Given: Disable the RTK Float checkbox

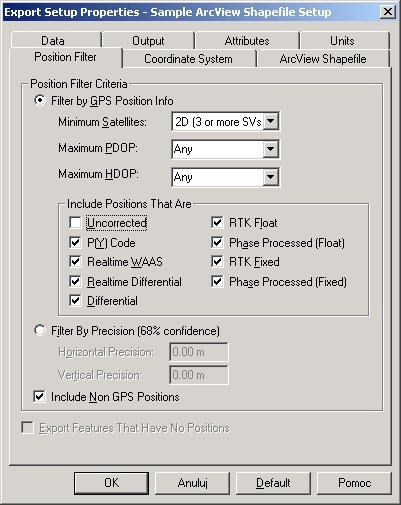Looking at the screenshot, I should point(217,223).
